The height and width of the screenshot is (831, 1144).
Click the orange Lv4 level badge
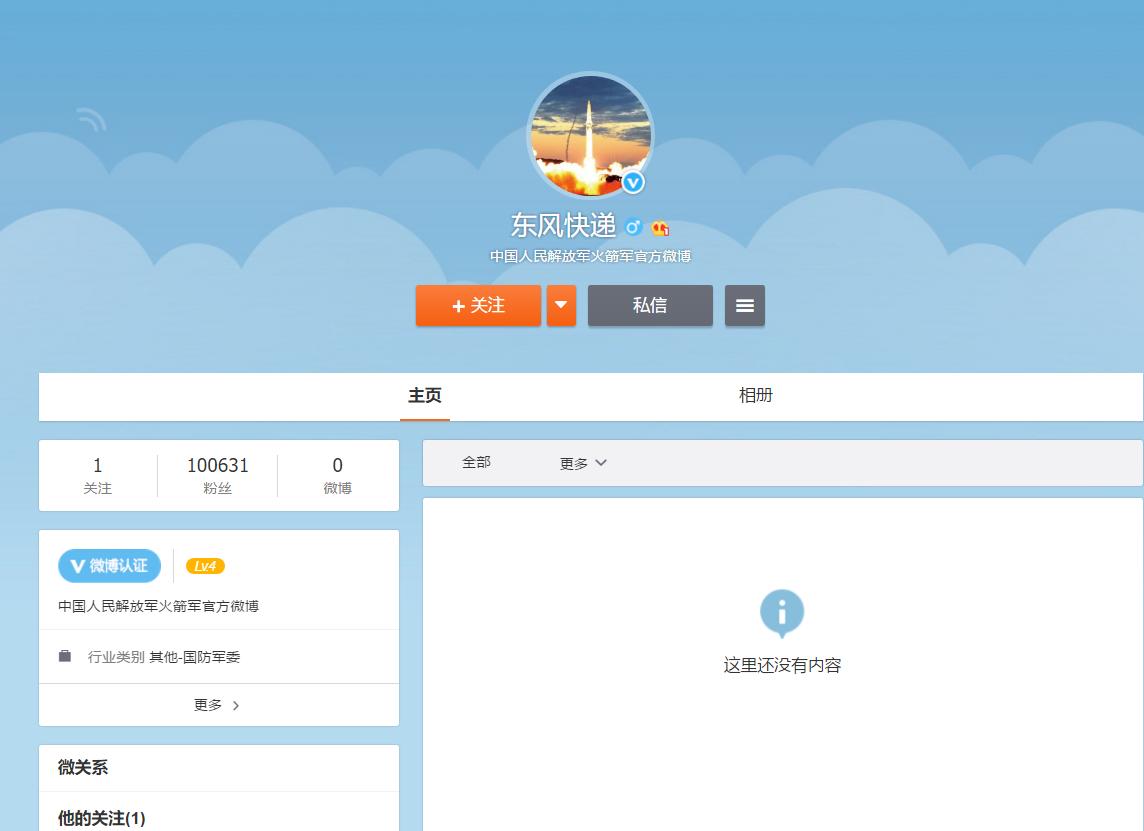(205, 566)
